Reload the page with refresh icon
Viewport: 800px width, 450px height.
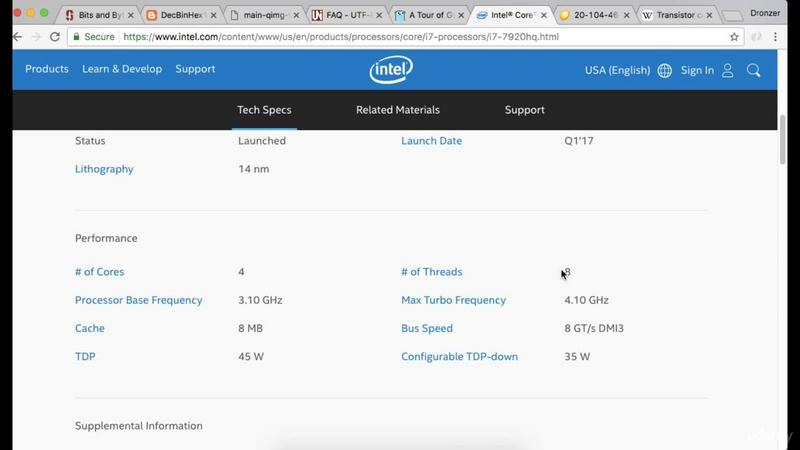pos(55,37)
